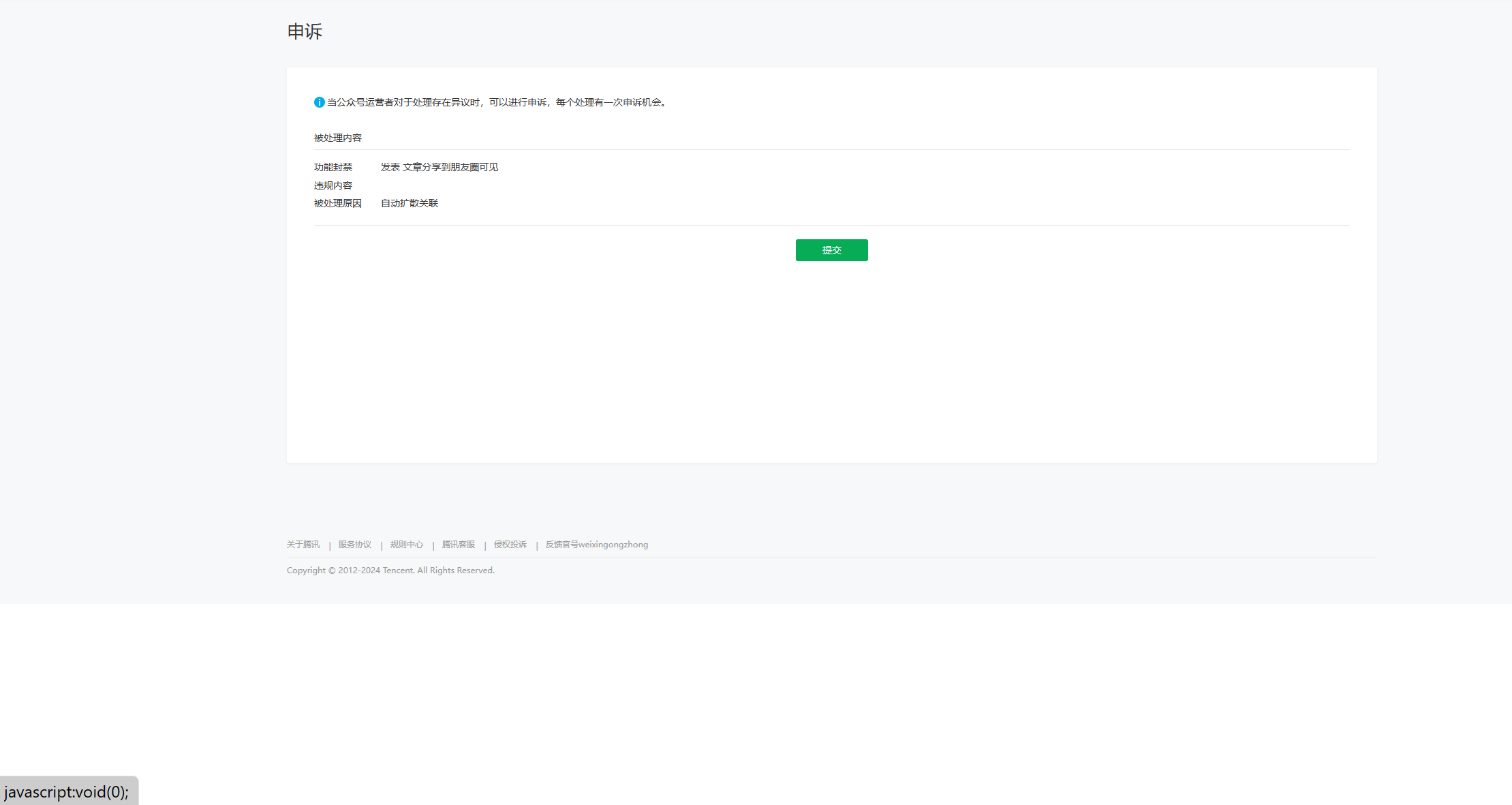Screen dimensions: 1512x805
Task: Click the Tencent copyright notice text
Action: [390, 571]
